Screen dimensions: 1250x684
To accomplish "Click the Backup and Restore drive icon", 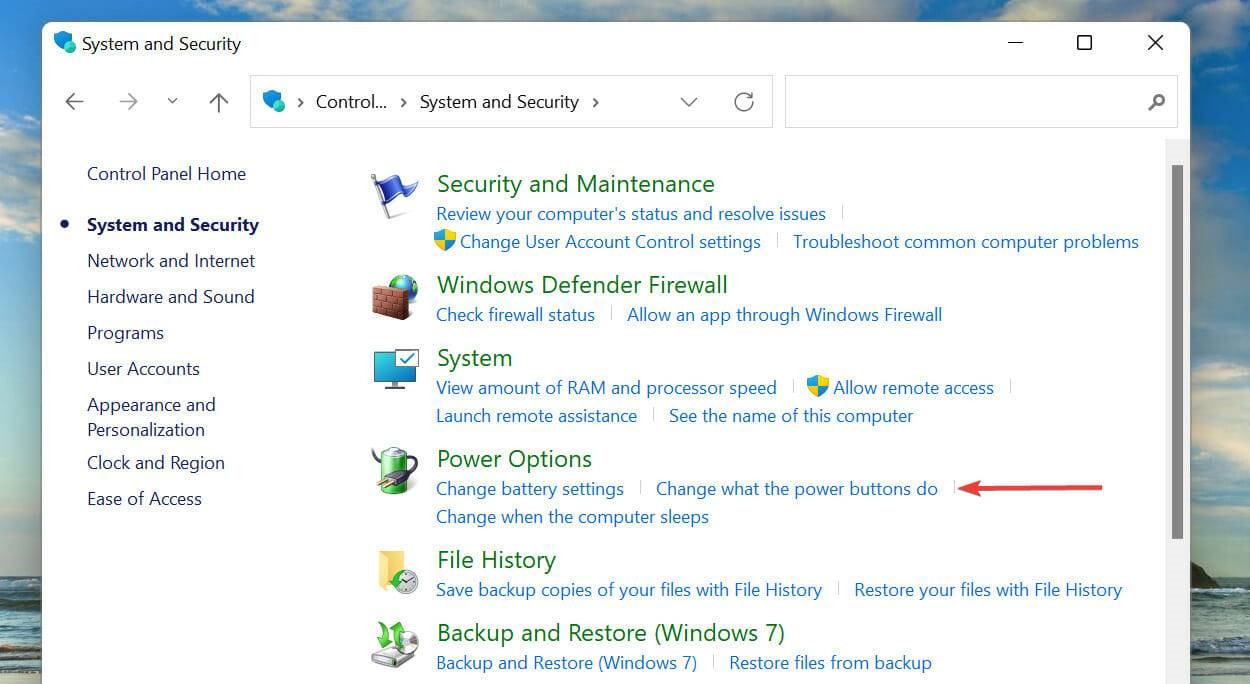I will (x=395, y=645).
